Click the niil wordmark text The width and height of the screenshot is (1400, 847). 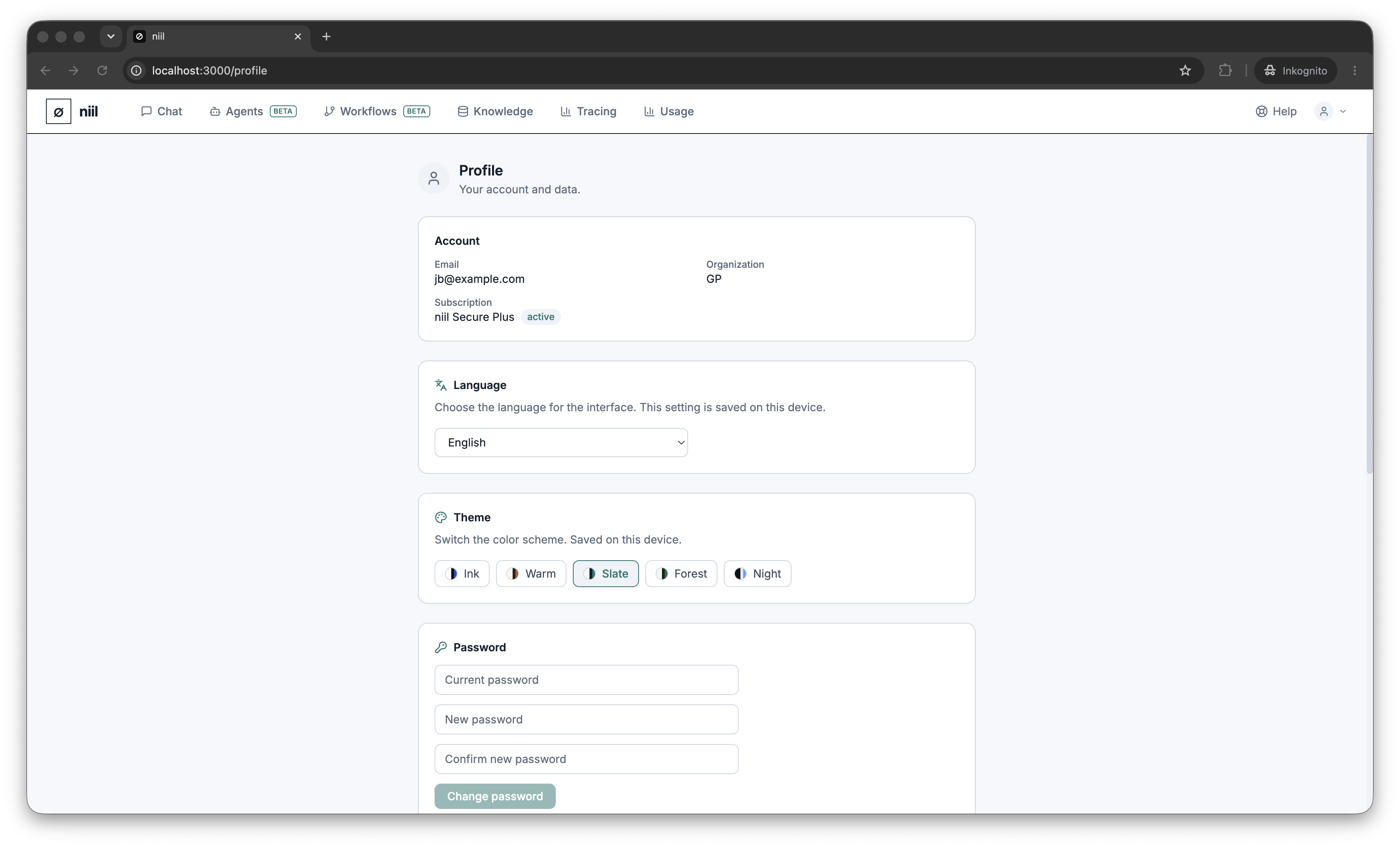[89, 111]
